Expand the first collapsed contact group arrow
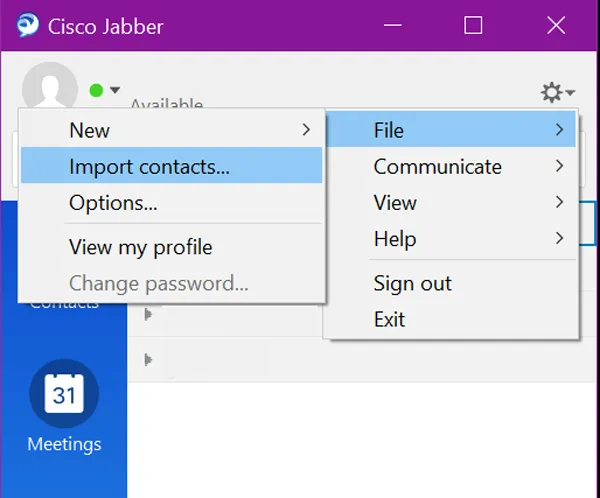The width and height of the screenshot is (600, 498). click(149, 316)
